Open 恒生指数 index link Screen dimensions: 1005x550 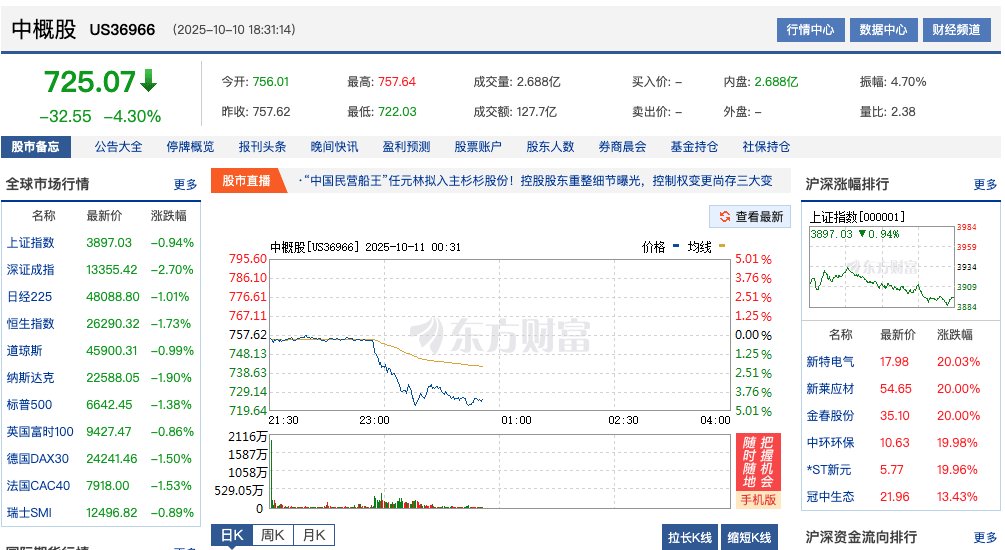pyautogui.click(x=30, y=324)
